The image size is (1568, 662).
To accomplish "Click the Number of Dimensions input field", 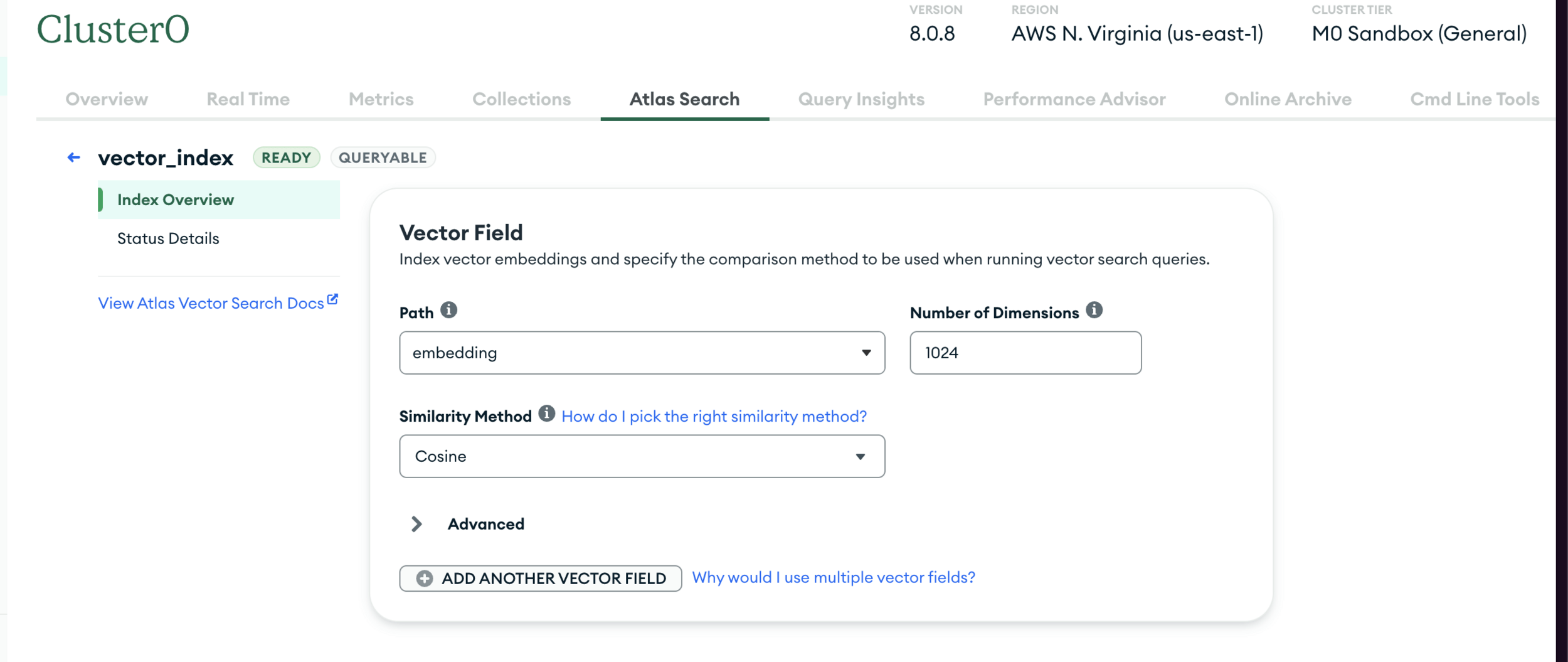I will pos(1025,353).
